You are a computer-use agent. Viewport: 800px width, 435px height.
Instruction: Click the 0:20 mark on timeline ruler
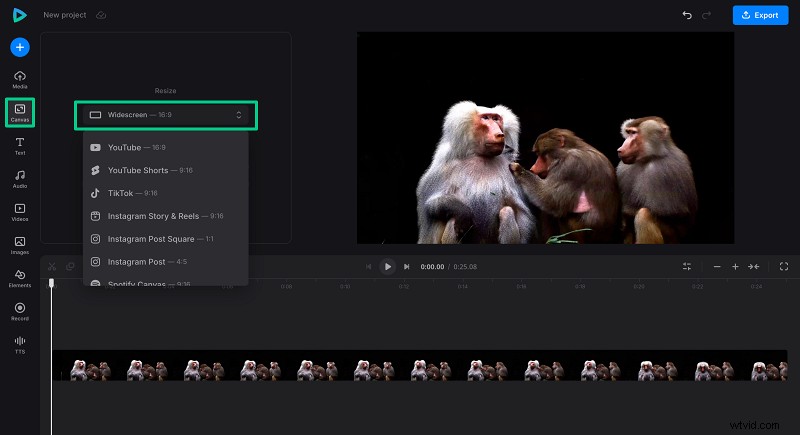639,287
